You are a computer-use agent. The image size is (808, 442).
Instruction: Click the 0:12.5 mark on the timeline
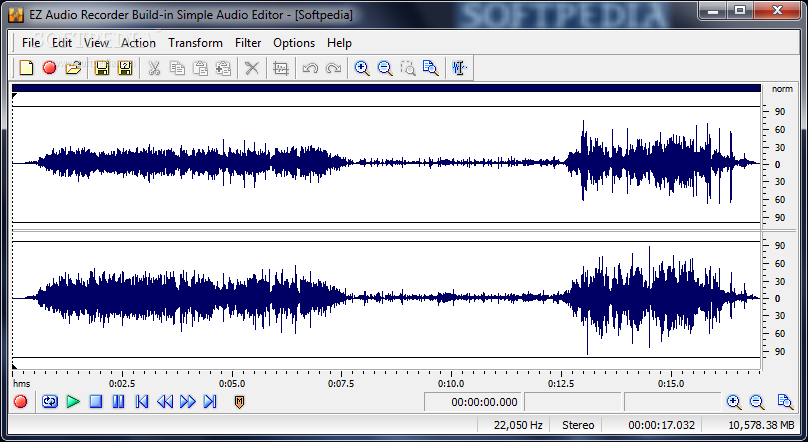pyautogui.click(x=561, y=383)
